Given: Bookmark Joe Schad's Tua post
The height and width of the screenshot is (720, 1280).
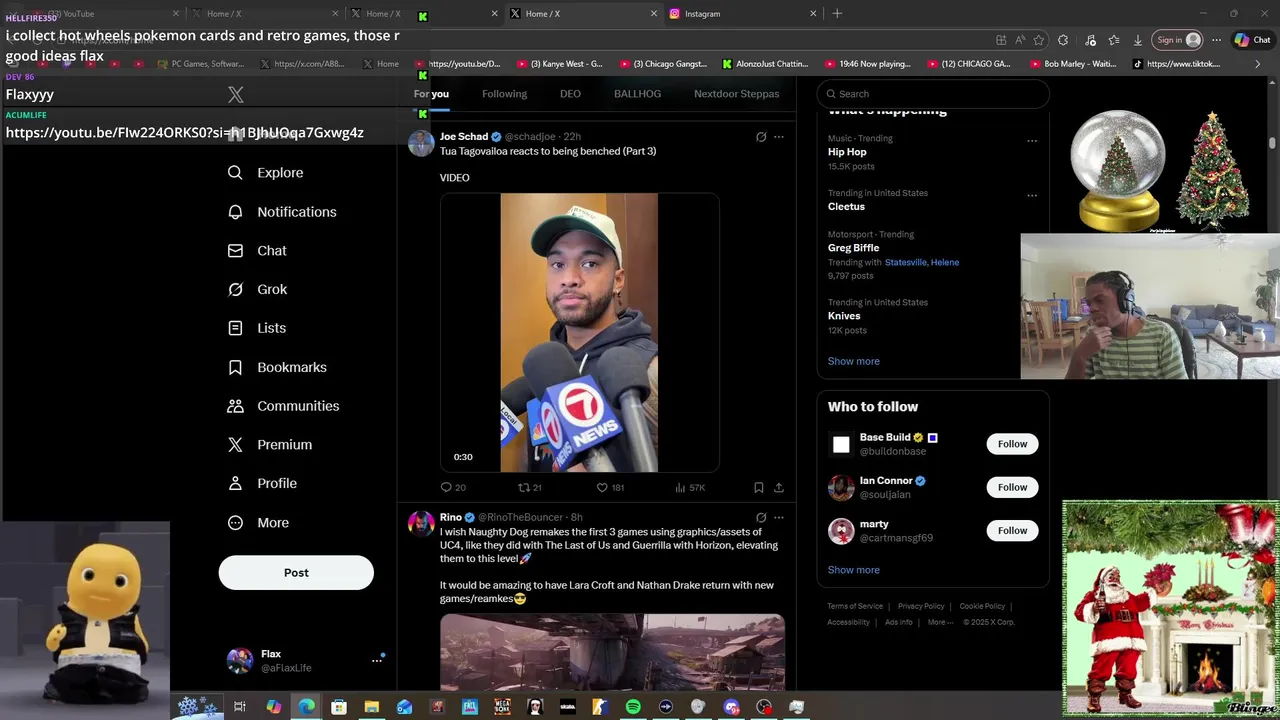Looking at the screenshot, I should pos(758,488).
